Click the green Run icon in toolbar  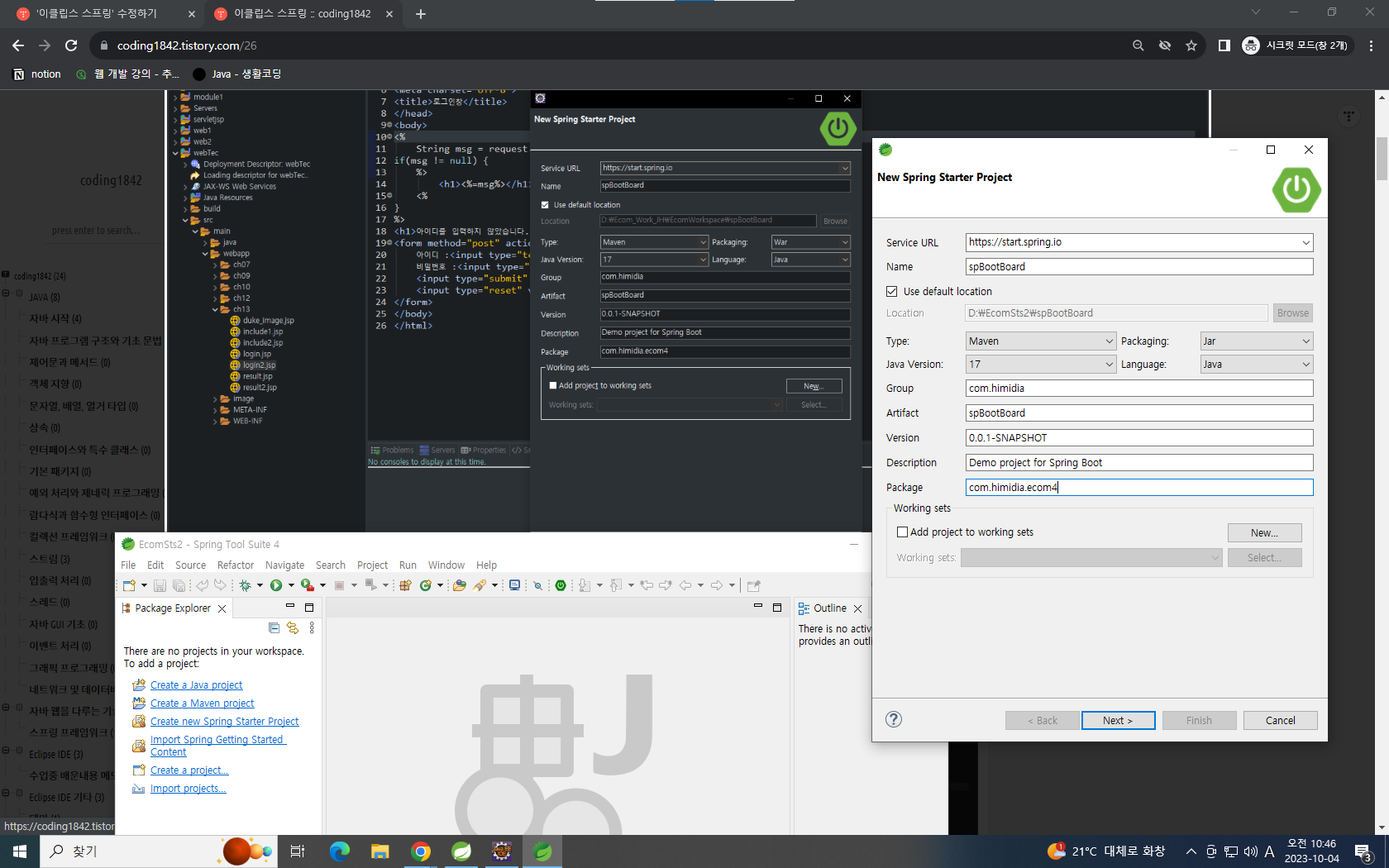[276, 585]
